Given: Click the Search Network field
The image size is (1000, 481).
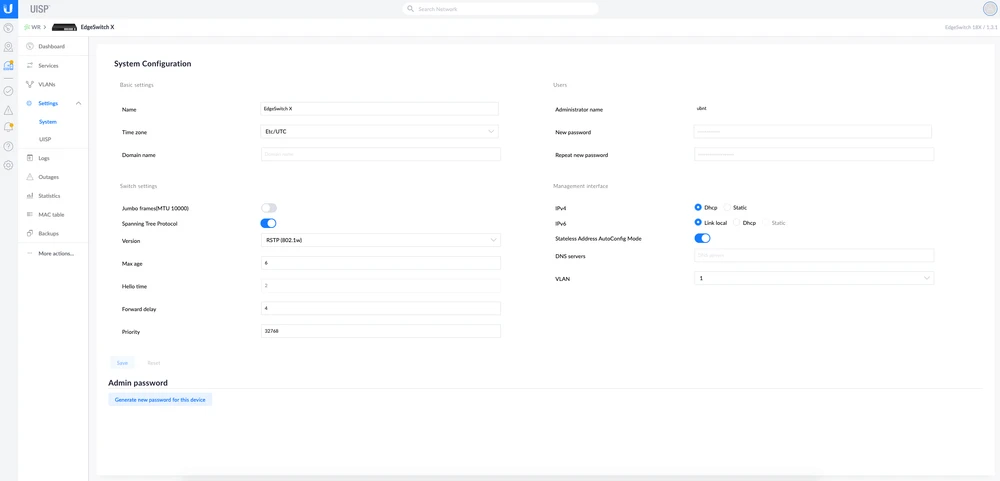Looking at the screenshot, I should click(x=505, y=9).
